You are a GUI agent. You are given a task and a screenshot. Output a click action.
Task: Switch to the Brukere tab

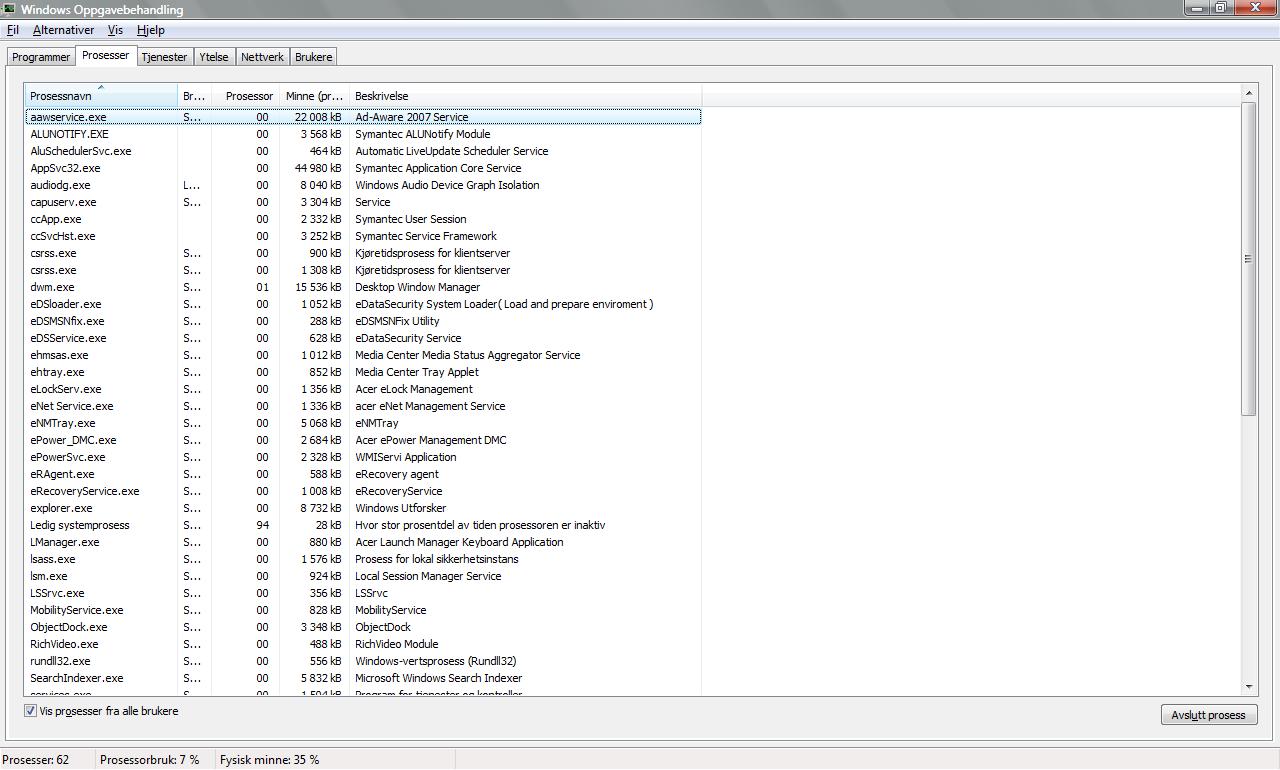313,57
